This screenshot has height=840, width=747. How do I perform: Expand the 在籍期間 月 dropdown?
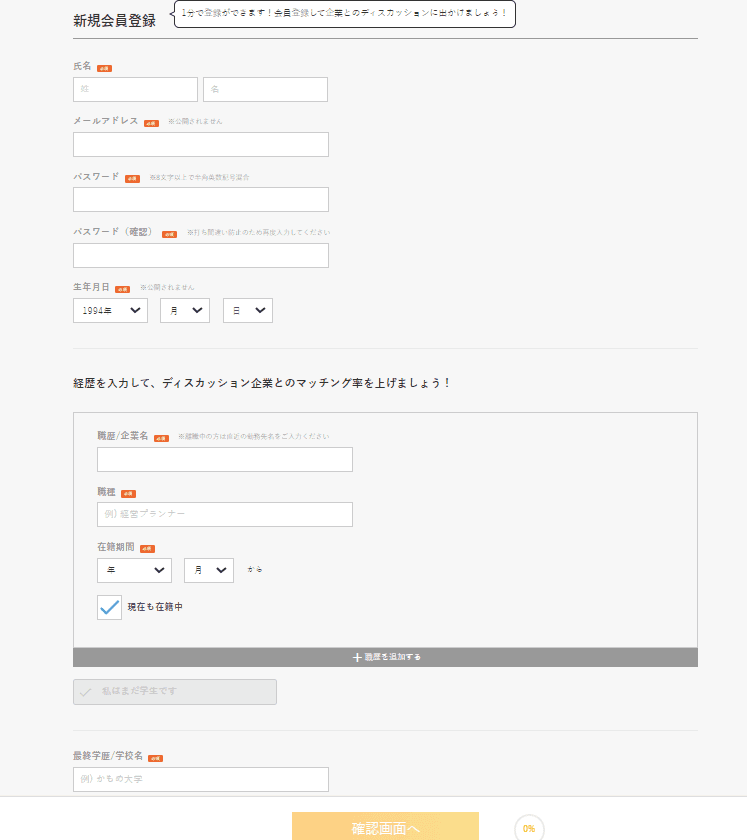pyautogui.click(x=208, y=570)
